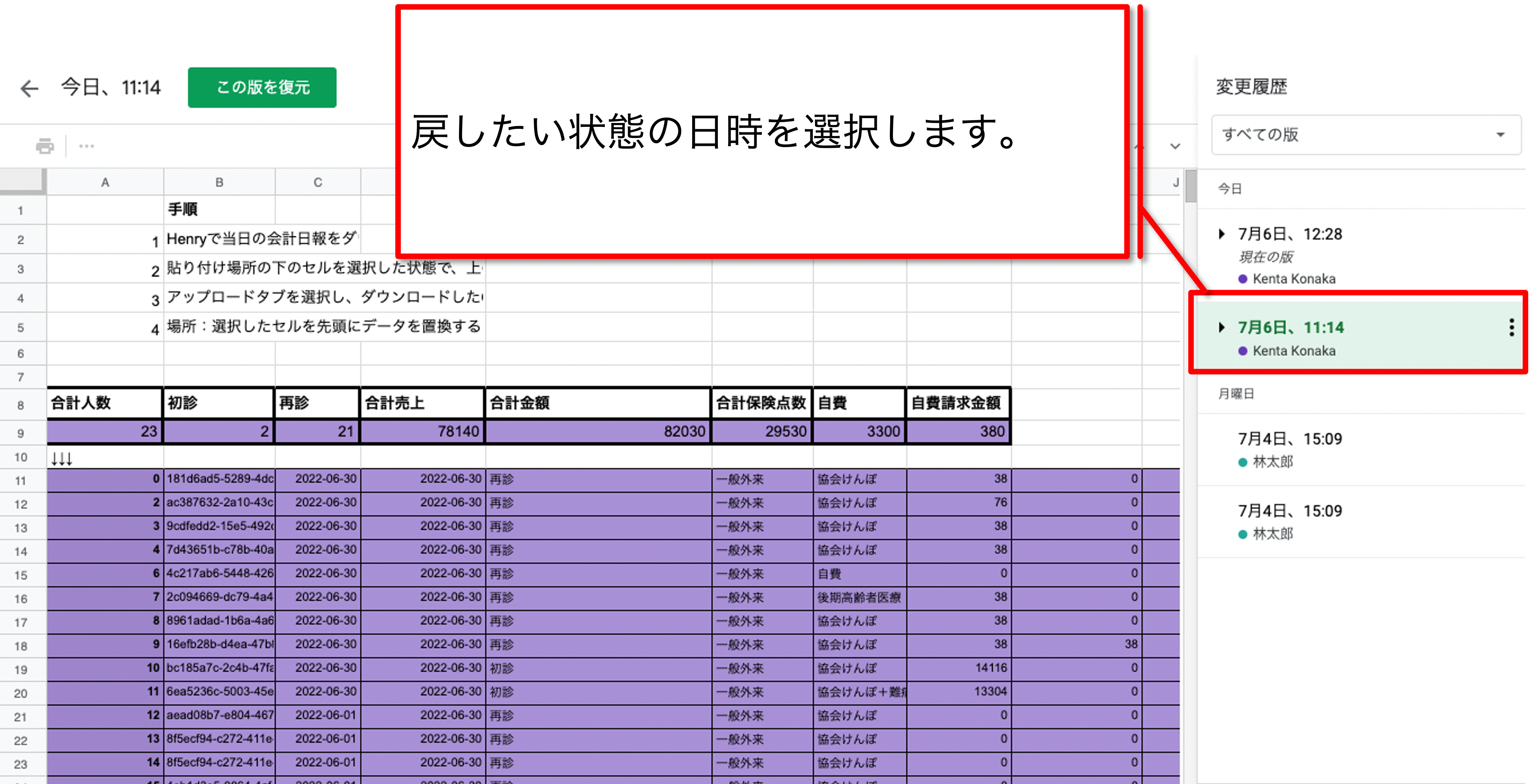Click the 合計金額 header cell
Image resolution: width=1529 pixels, height=784 pixels.
598,403
